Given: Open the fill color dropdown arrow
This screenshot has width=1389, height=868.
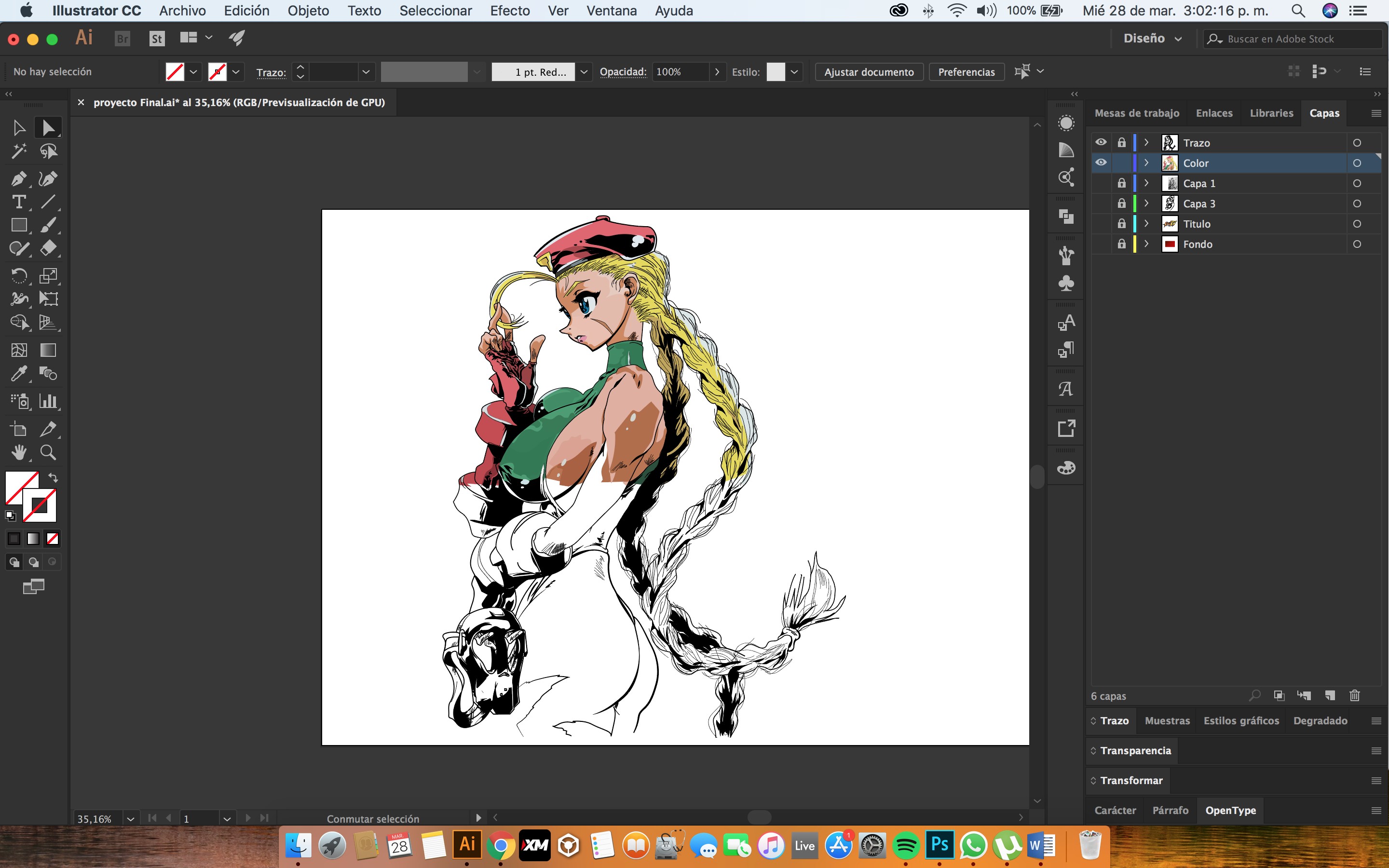Looking at the screenshot, I should 193,72.
